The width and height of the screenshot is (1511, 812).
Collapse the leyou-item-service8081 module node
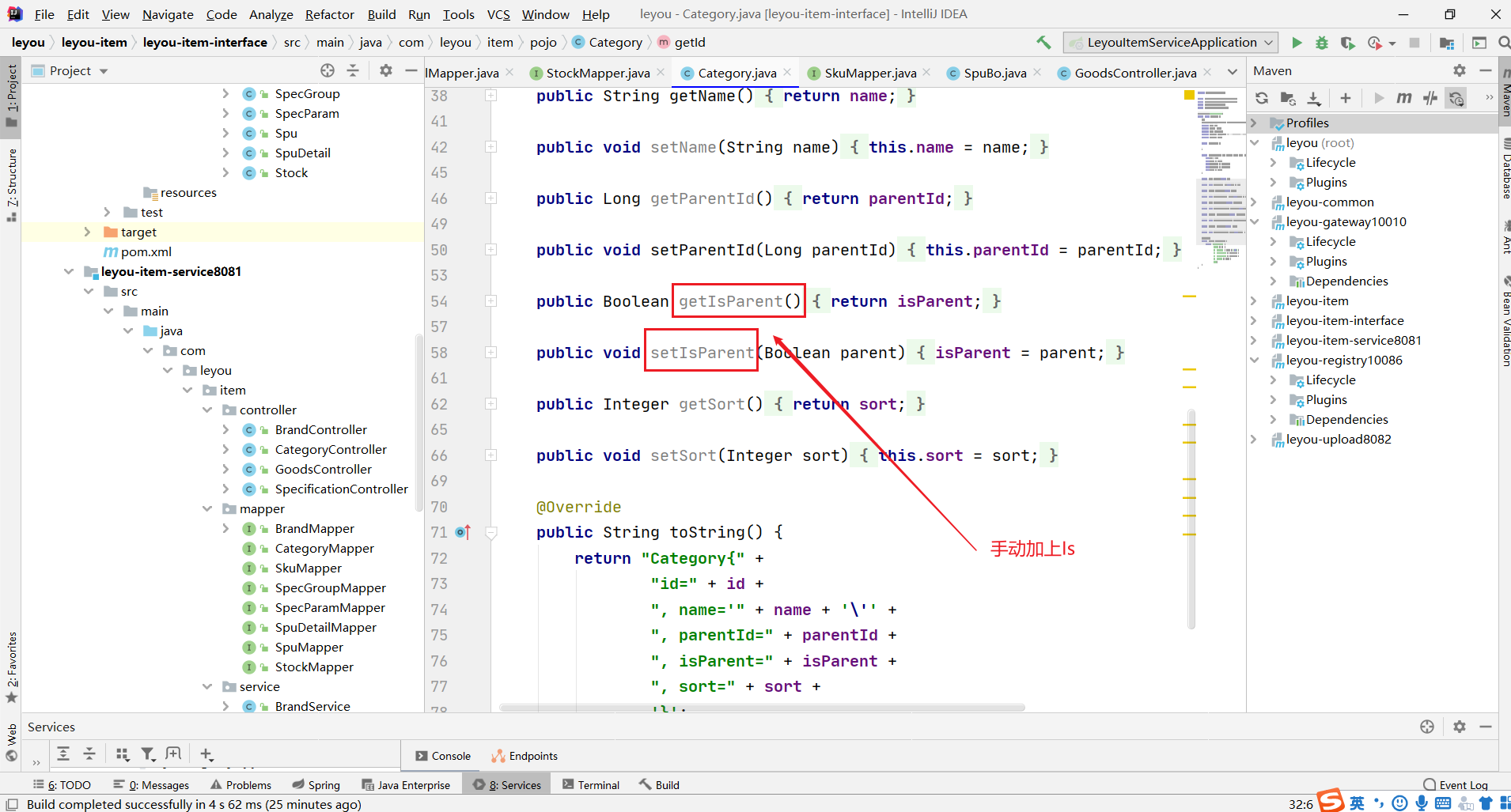click(x=68, y=271)
